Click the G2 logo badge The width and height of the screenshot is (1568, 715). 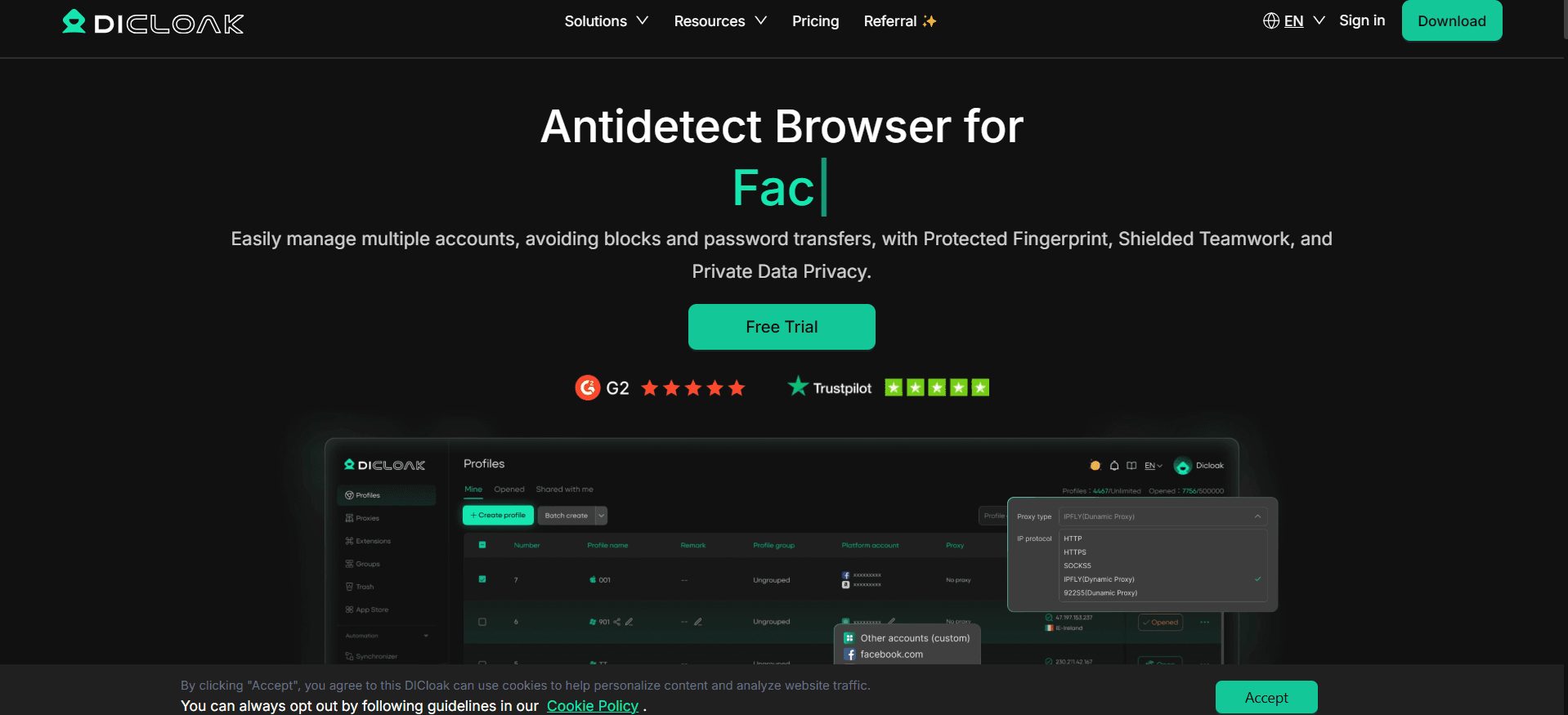[x=587, y=387]
